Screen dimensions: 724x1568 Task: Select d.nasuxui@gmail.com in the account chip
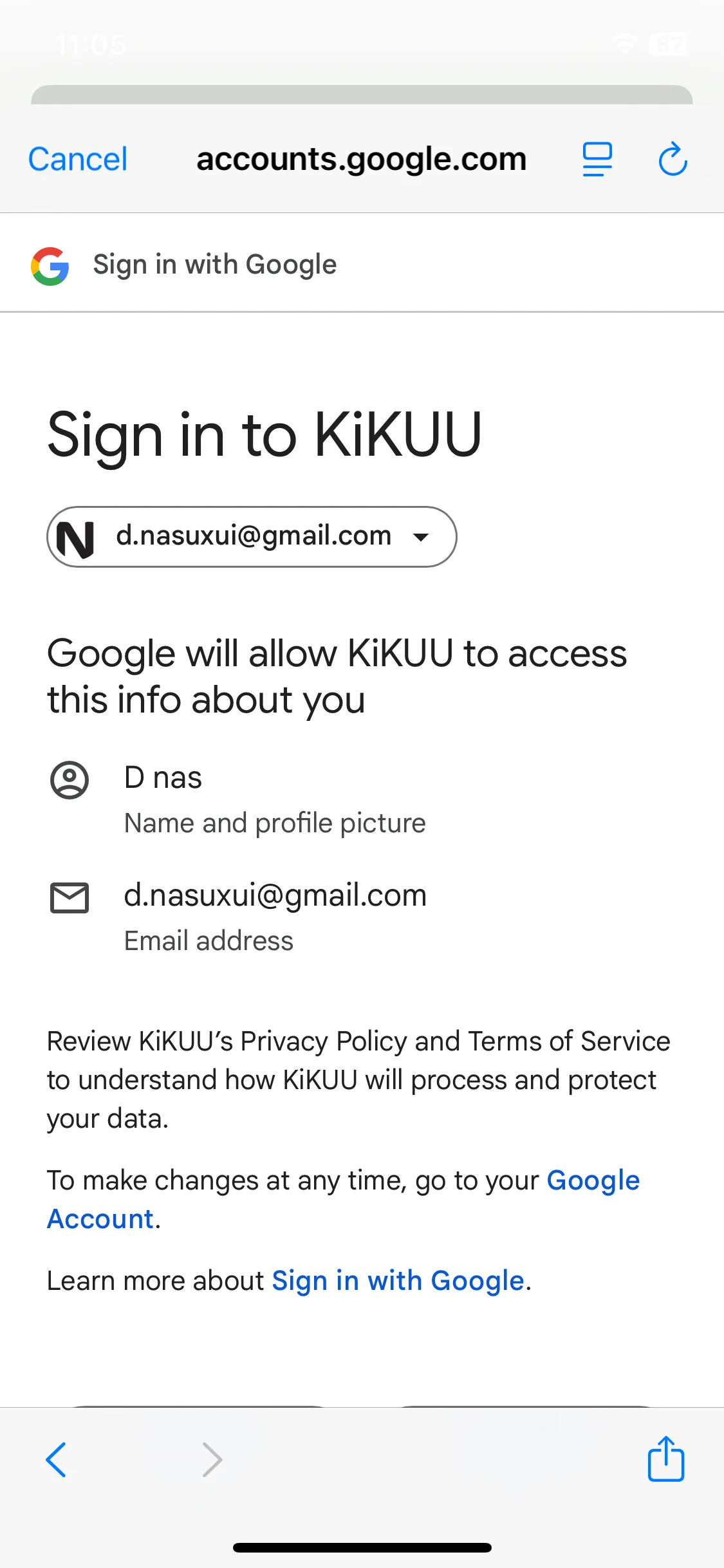point(254,536)
